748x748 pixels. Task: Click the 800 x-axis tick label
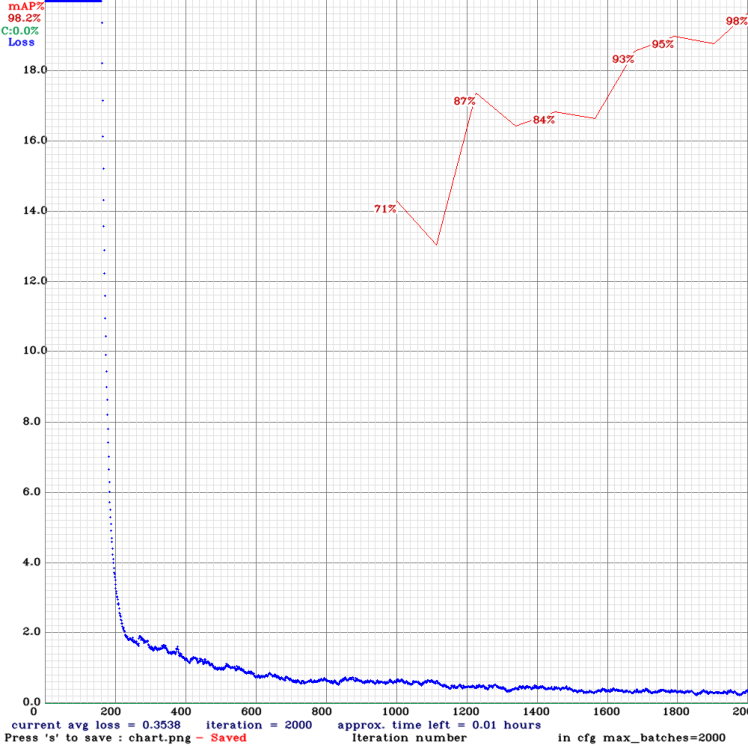322,712
